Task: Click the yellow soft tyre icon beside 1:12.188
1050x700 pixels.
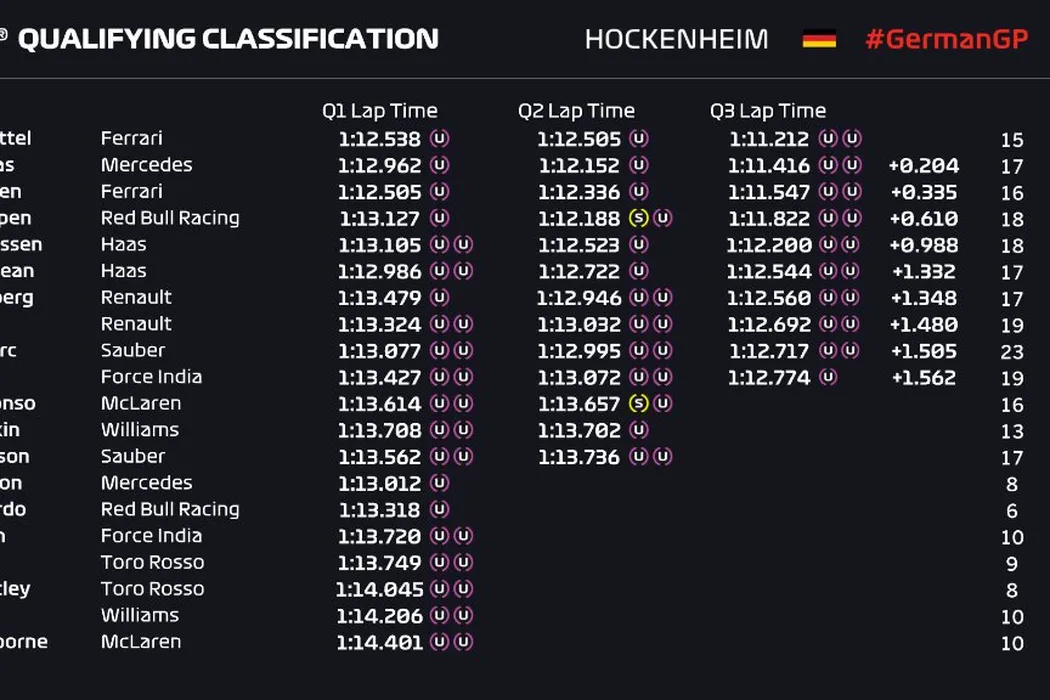Action: (638, 218)
